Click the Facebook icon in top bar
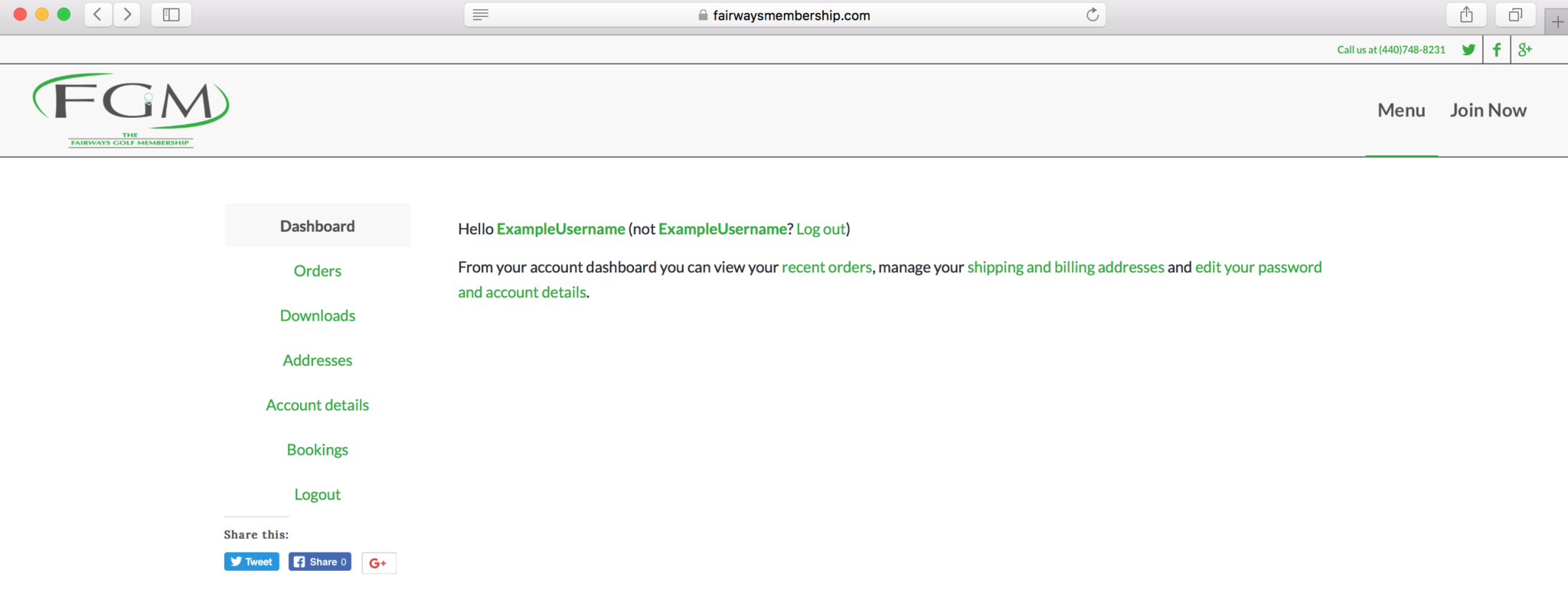Image resolution: width=1568 pixels, height=616 pixels. pos(1497,50)
